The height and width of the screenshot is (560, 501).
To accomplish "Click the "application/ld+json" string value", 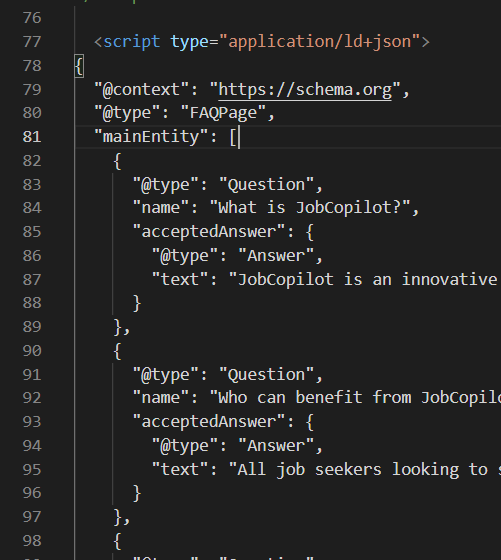I will point(319,42).
